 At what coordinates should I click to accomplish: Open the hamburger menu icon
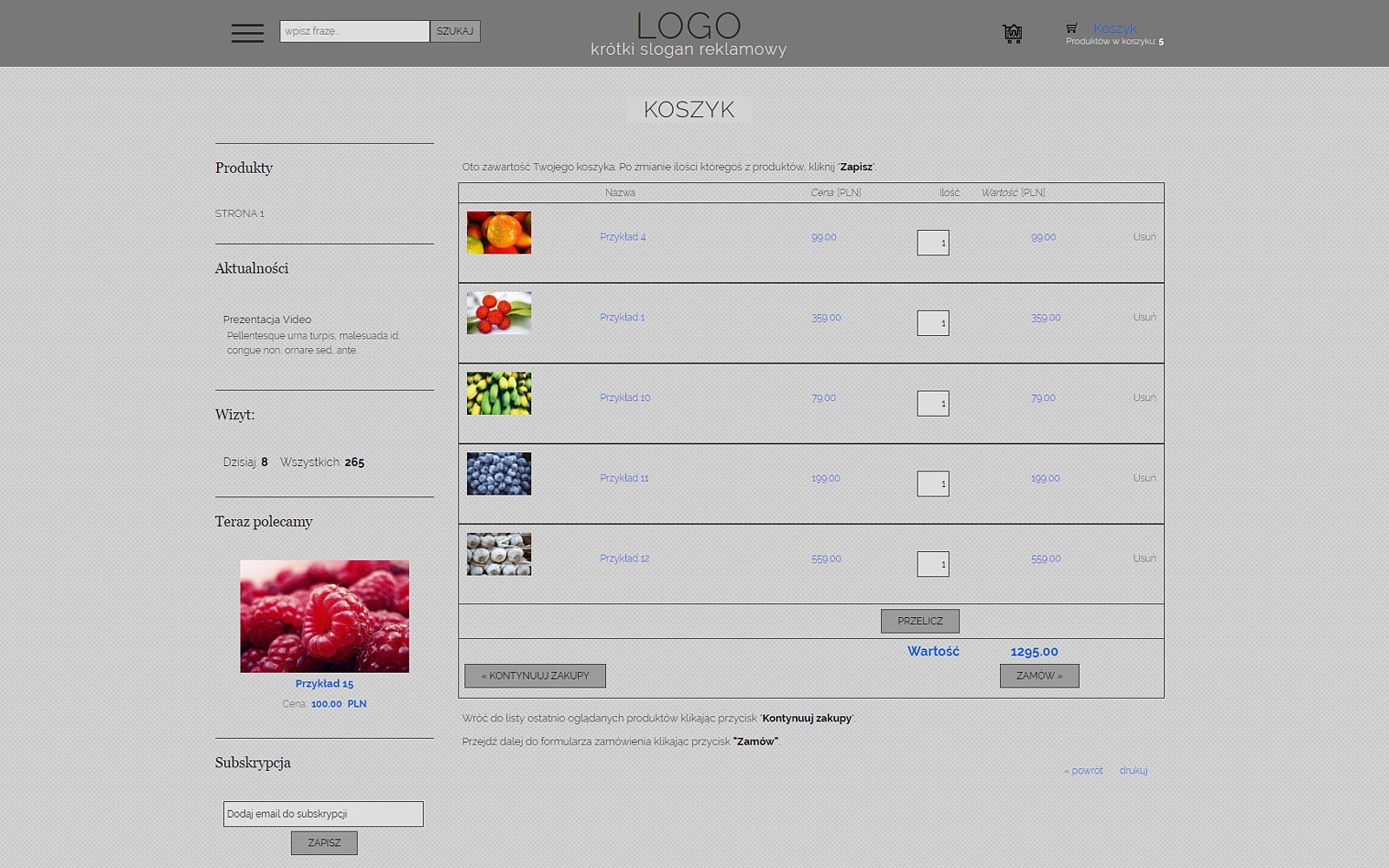click(247, 33)
